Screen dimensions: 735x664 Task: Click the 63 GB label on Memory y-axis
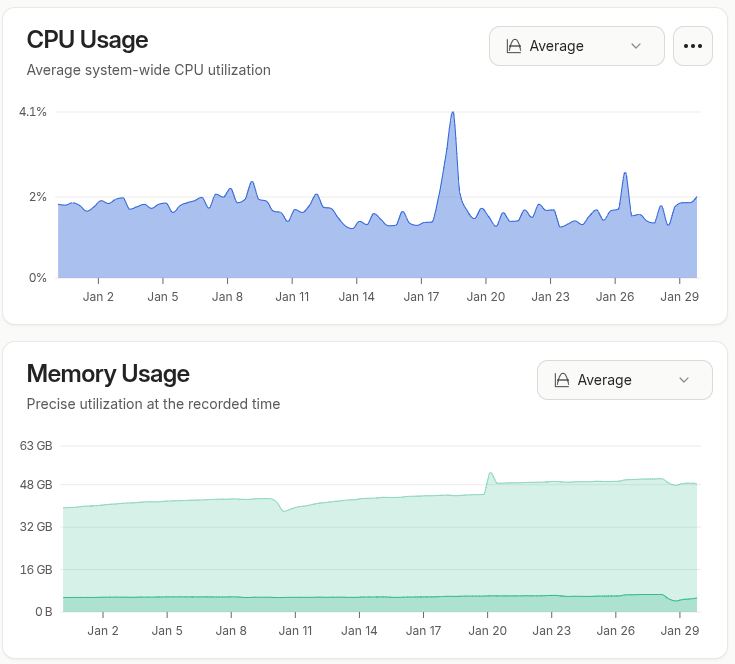36,446
